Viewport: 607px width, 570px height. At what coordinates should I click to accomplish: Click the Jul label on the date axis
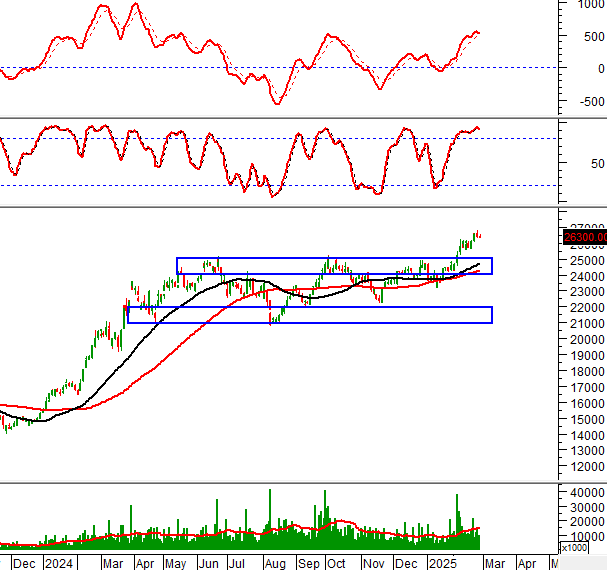(x=242, y=563)
